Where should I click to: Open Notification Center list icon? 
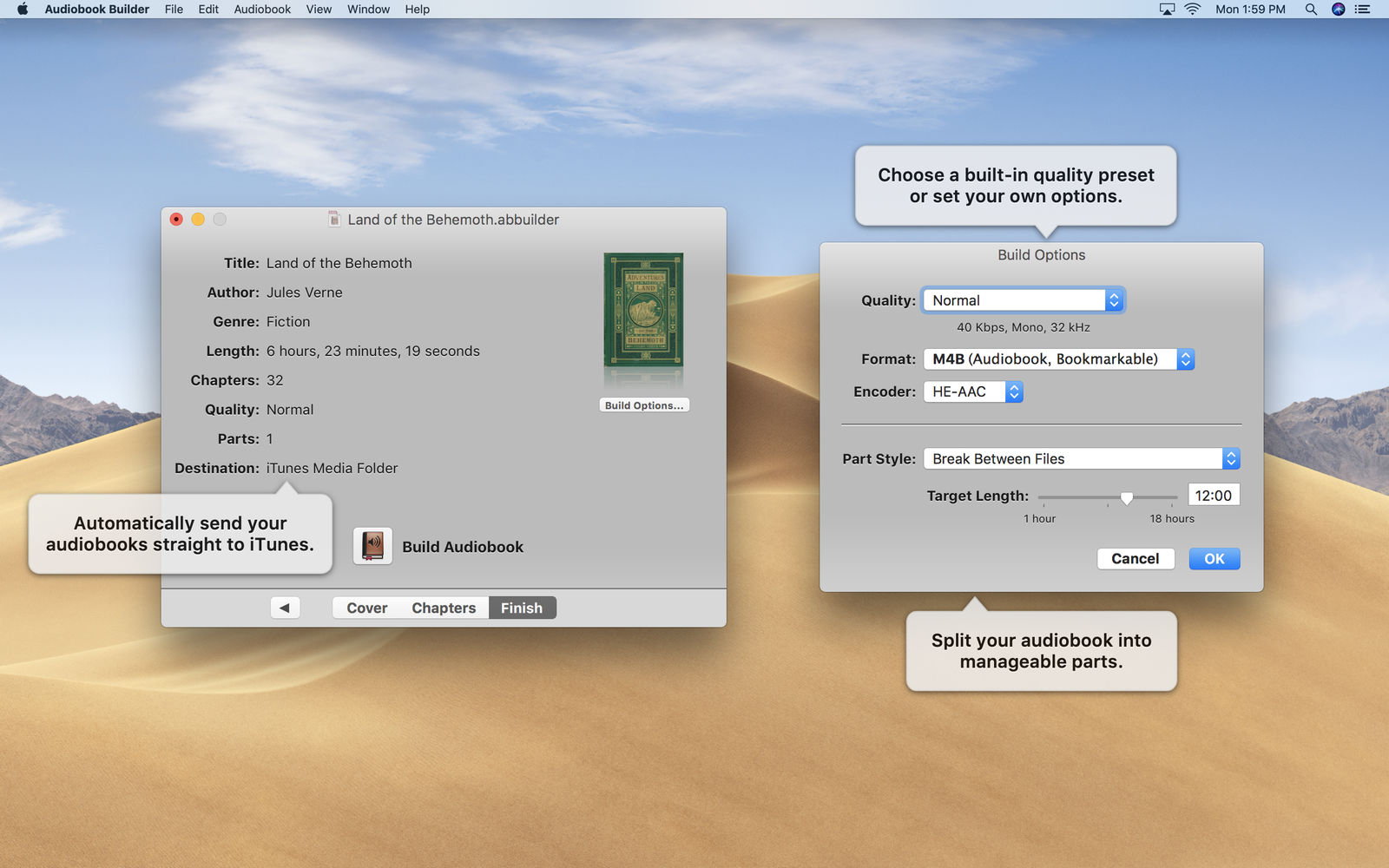[1363, 9]
